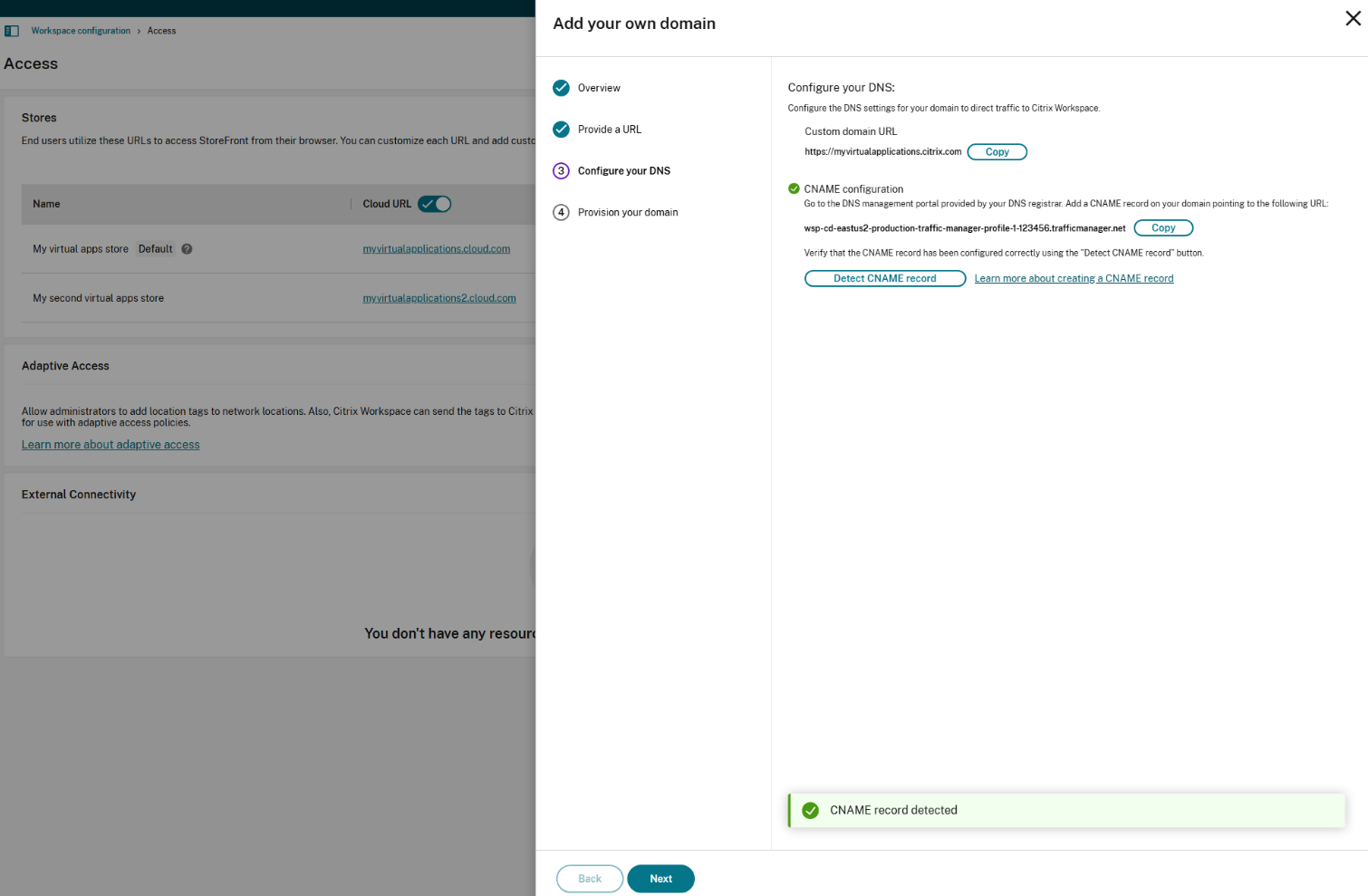
Task: Open the Provide a URL step
Action: pos(610,130)
